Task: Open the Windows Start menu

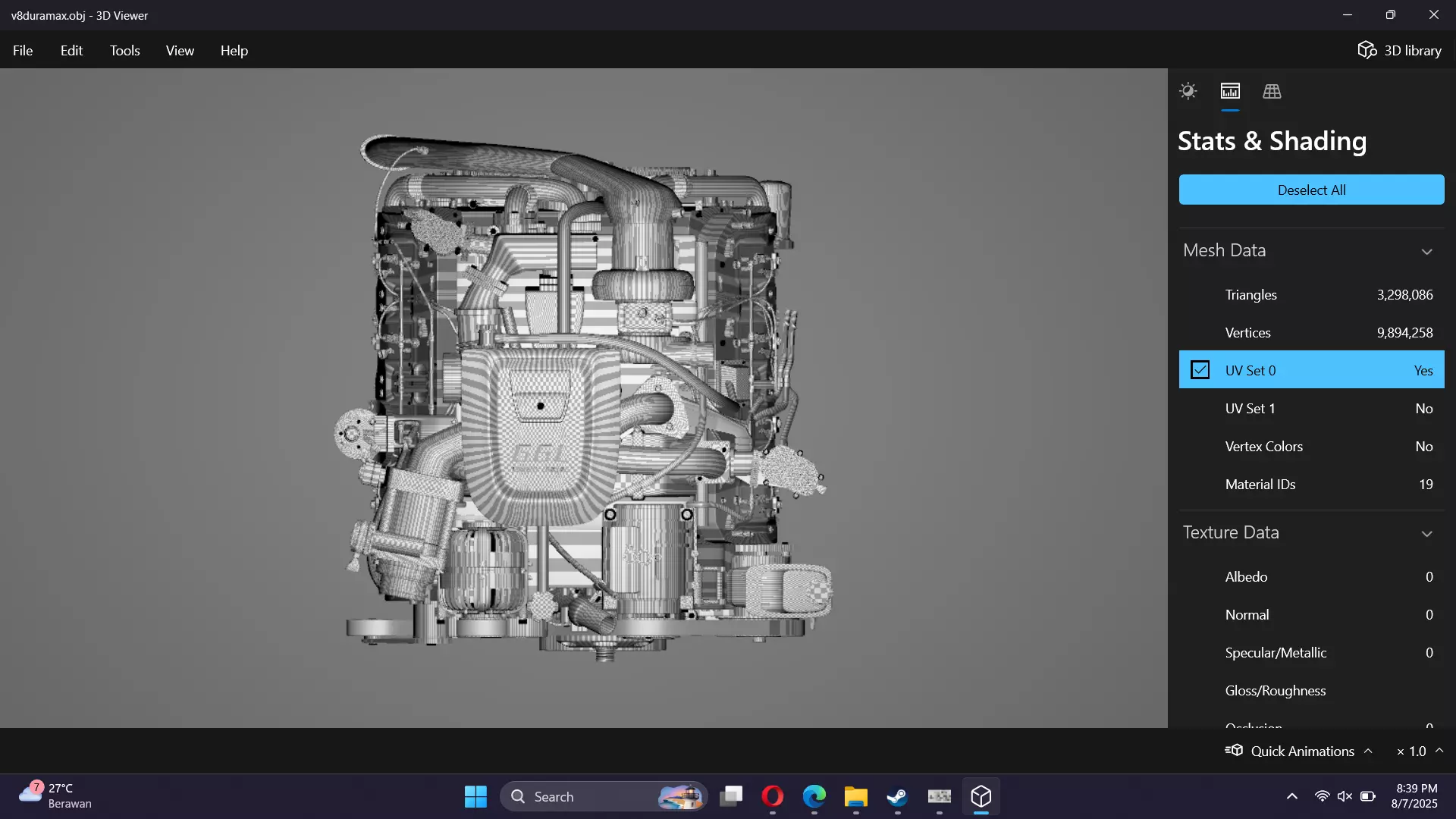Action: 475,796
